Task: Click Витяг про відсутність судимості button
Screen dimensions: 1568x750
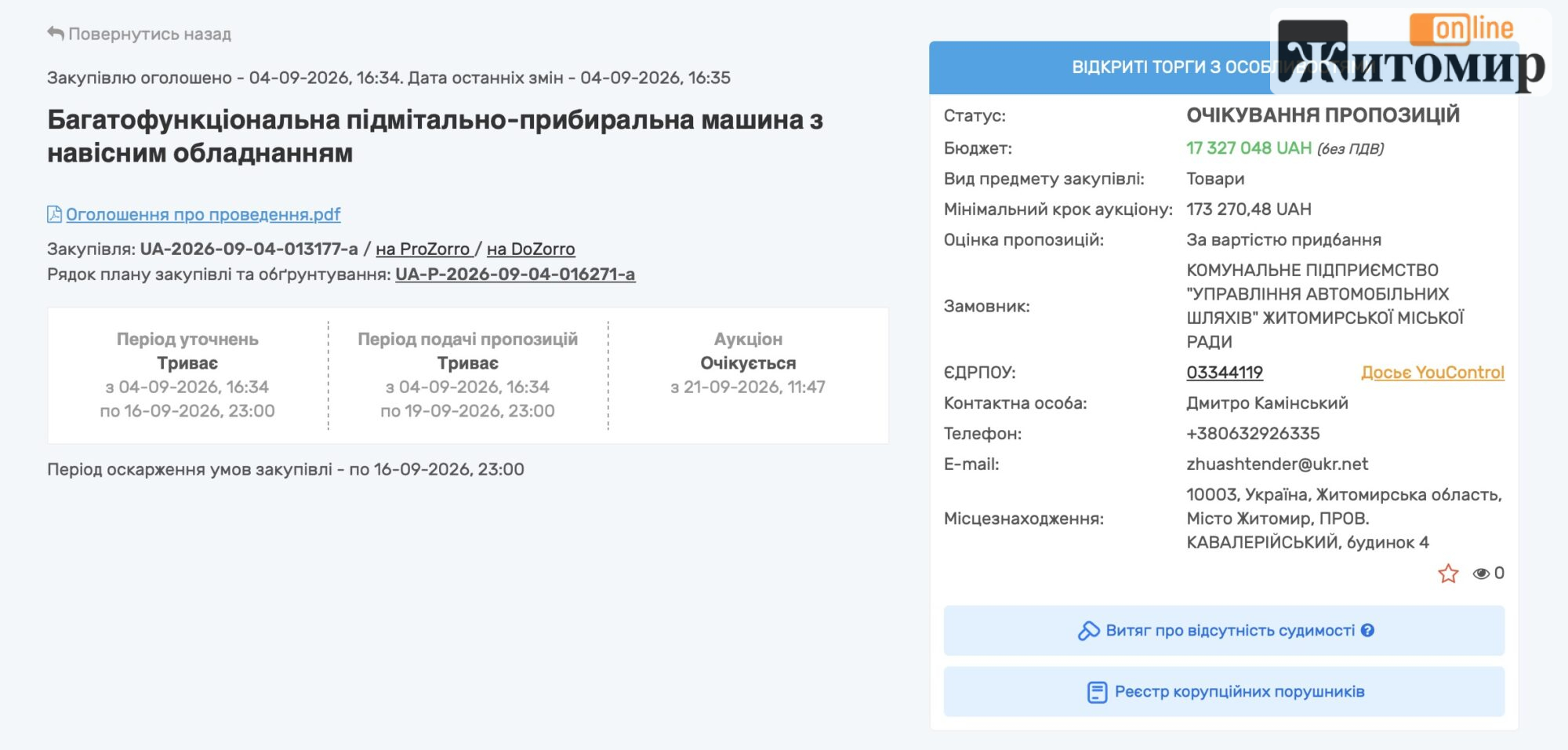Action: [1224, 630]
